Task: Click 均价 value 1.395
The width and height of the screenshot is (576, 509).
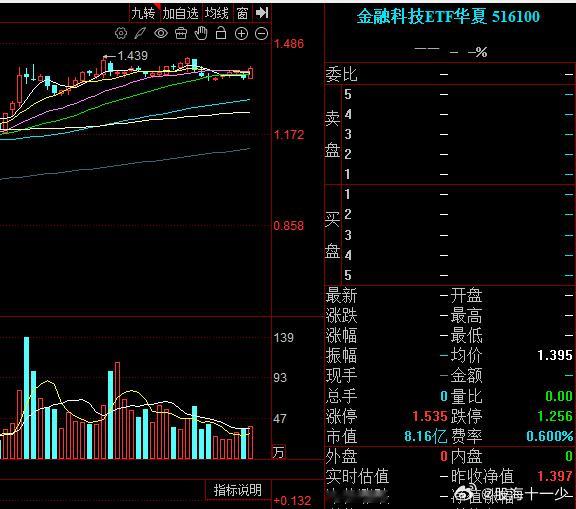Action: click(x=555, y=355)
